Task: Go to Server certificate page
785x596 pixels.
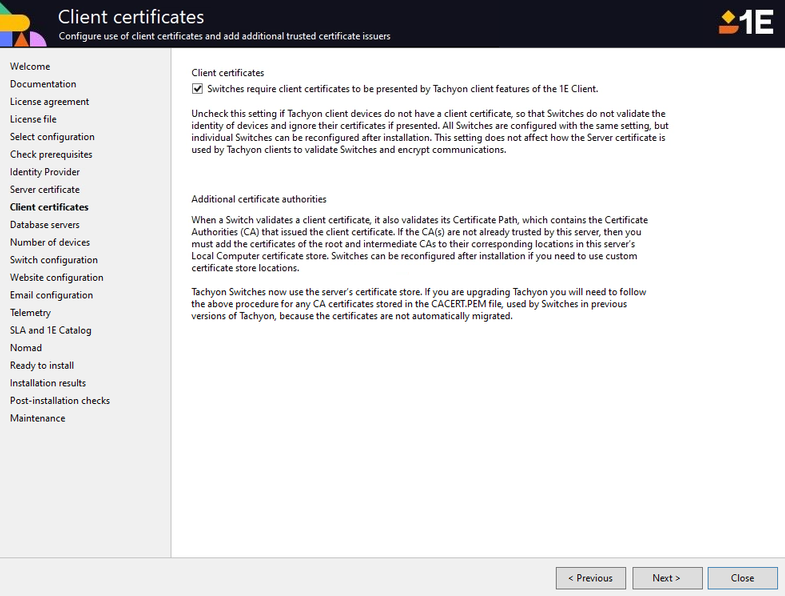Action: pyautogui.click(x=45, y=190)
